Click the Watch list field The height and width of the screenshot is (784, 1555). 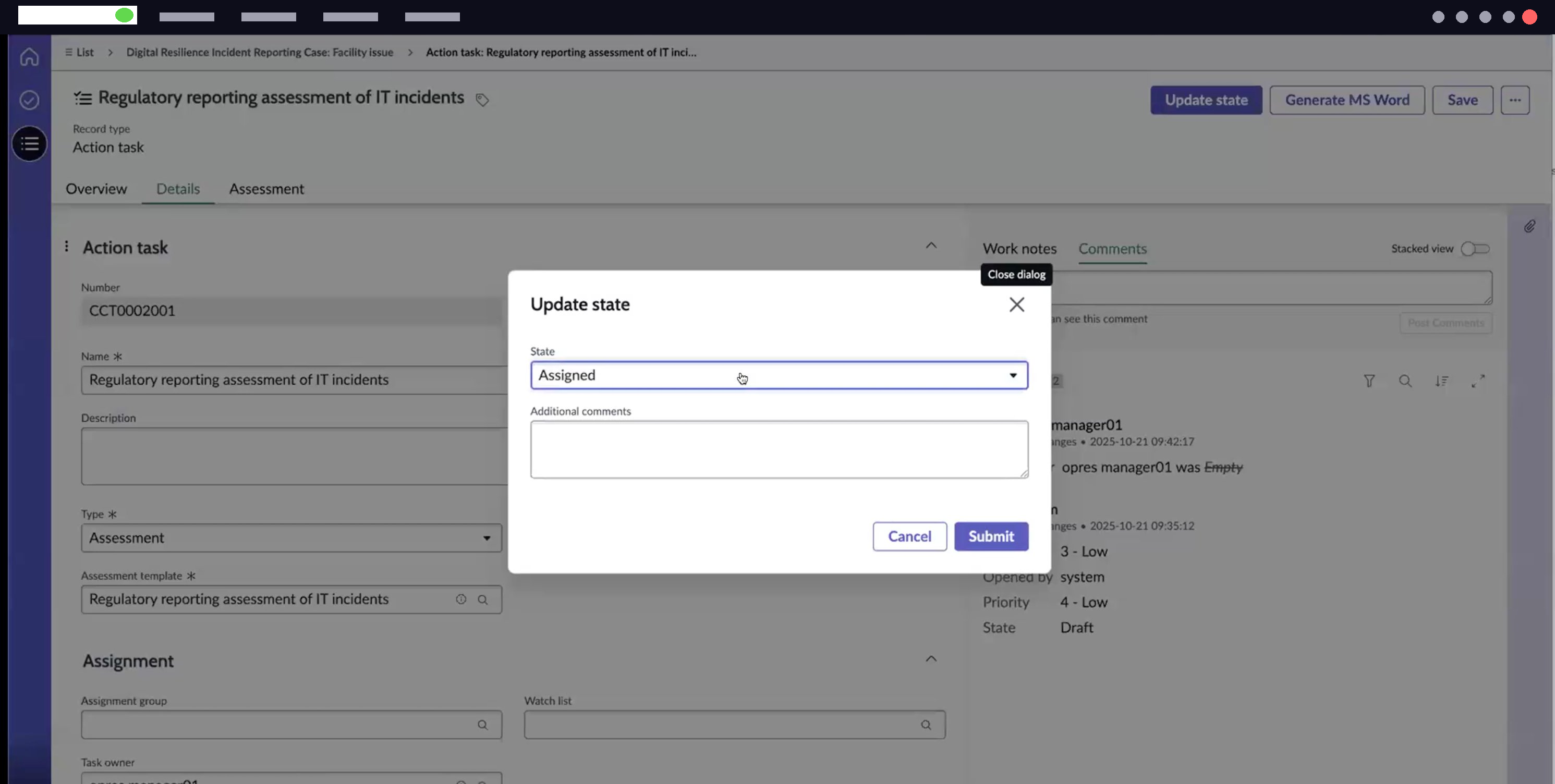tap(735, 725)
